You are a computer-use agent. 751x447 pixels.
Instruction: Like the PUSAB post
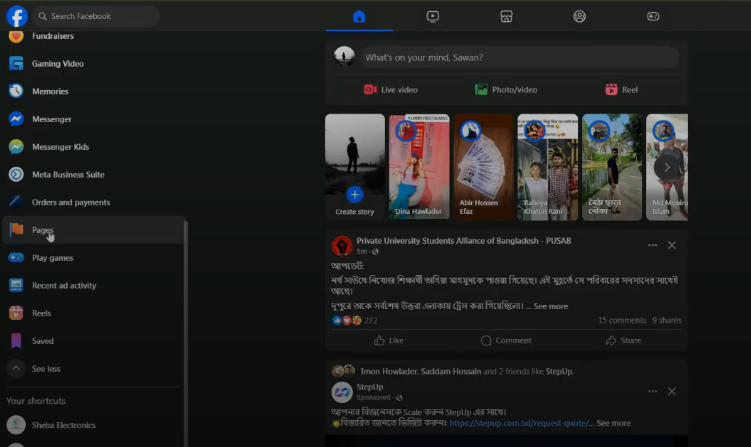pyautogui.click(x=388, y=340)
